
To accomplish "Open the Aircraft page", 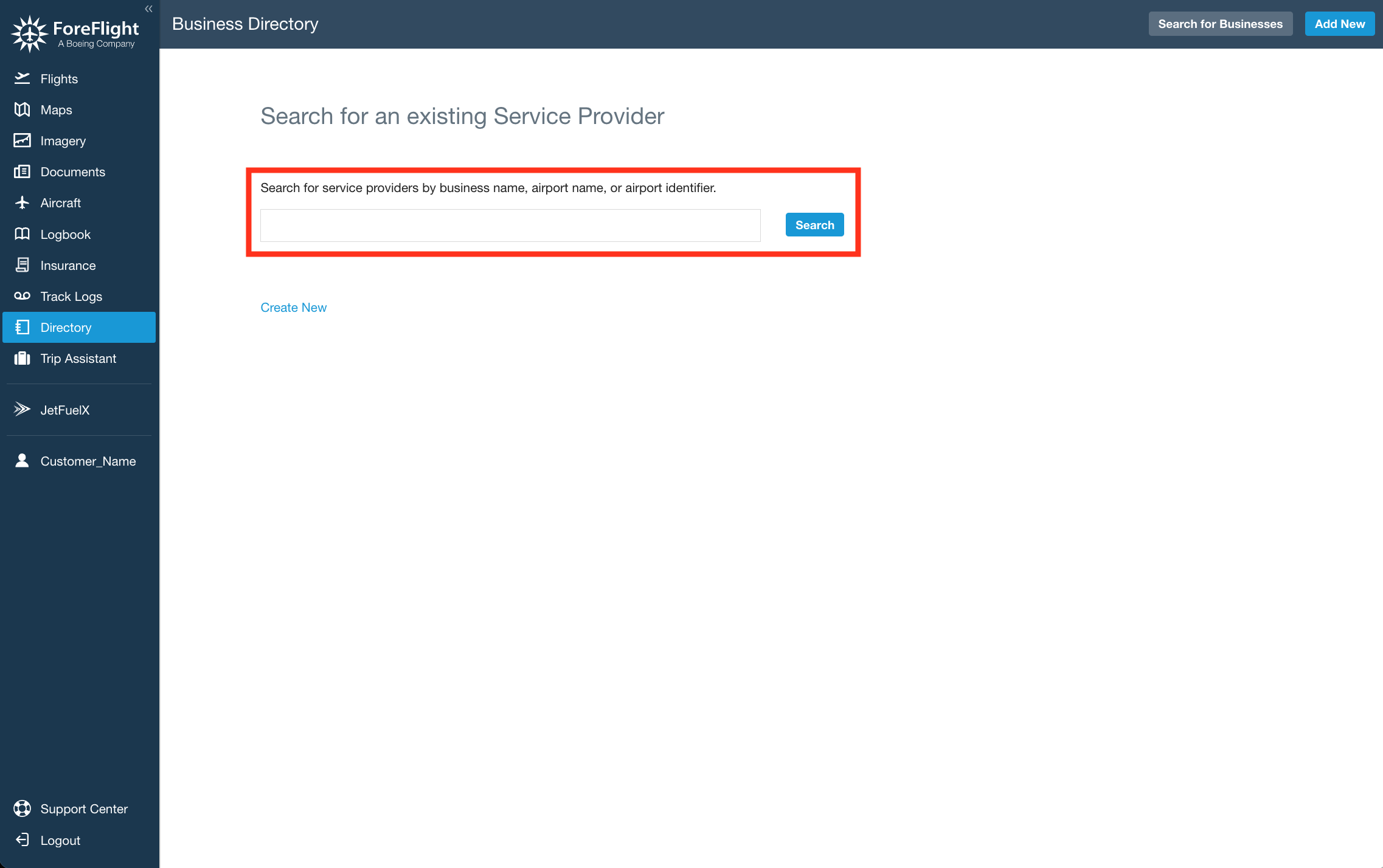I will point(79,202).
